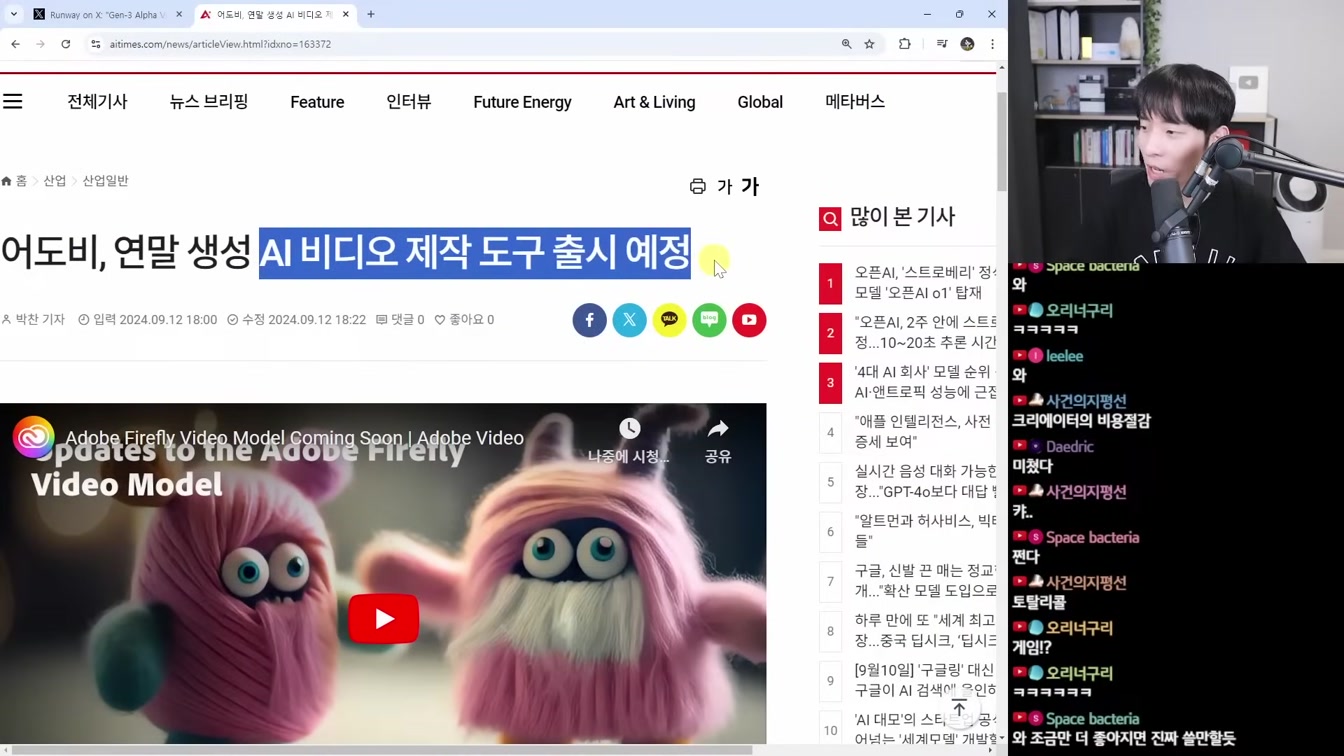
Task: Click the 산업 breadcrumb link
Action: coord(54,181)
